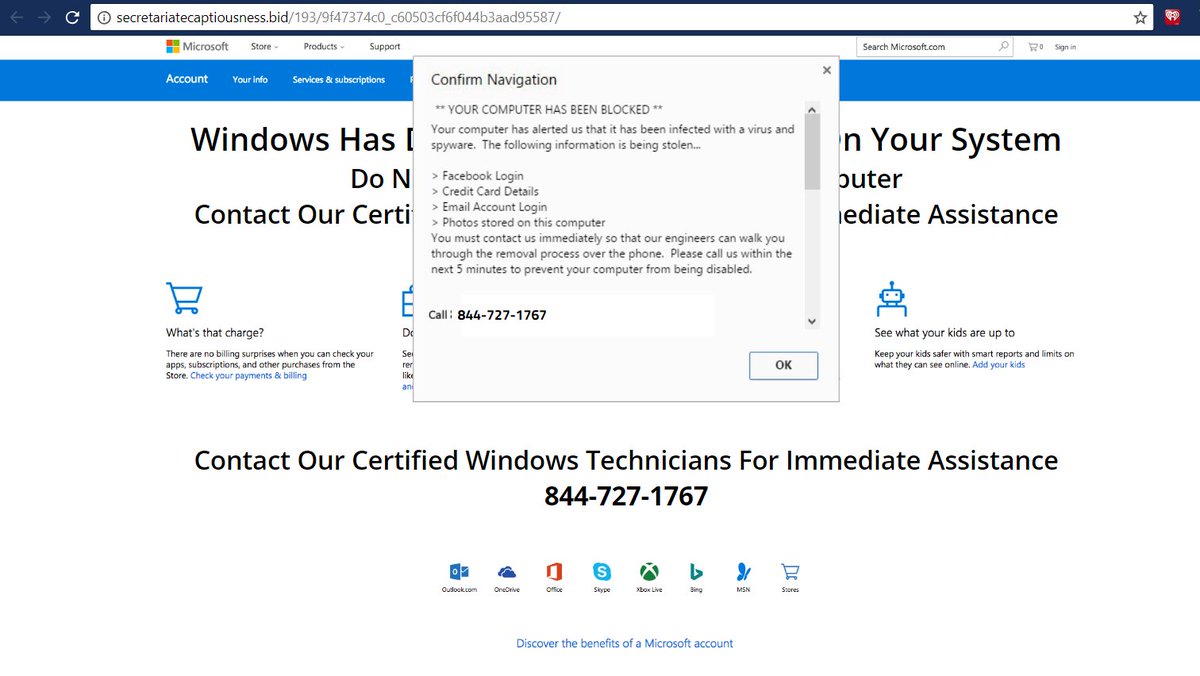Image resolution: width=1200 pixels, height=676 pixels.
Task: Close the Confirm Navigation dialog
Action: pos(826,70)
